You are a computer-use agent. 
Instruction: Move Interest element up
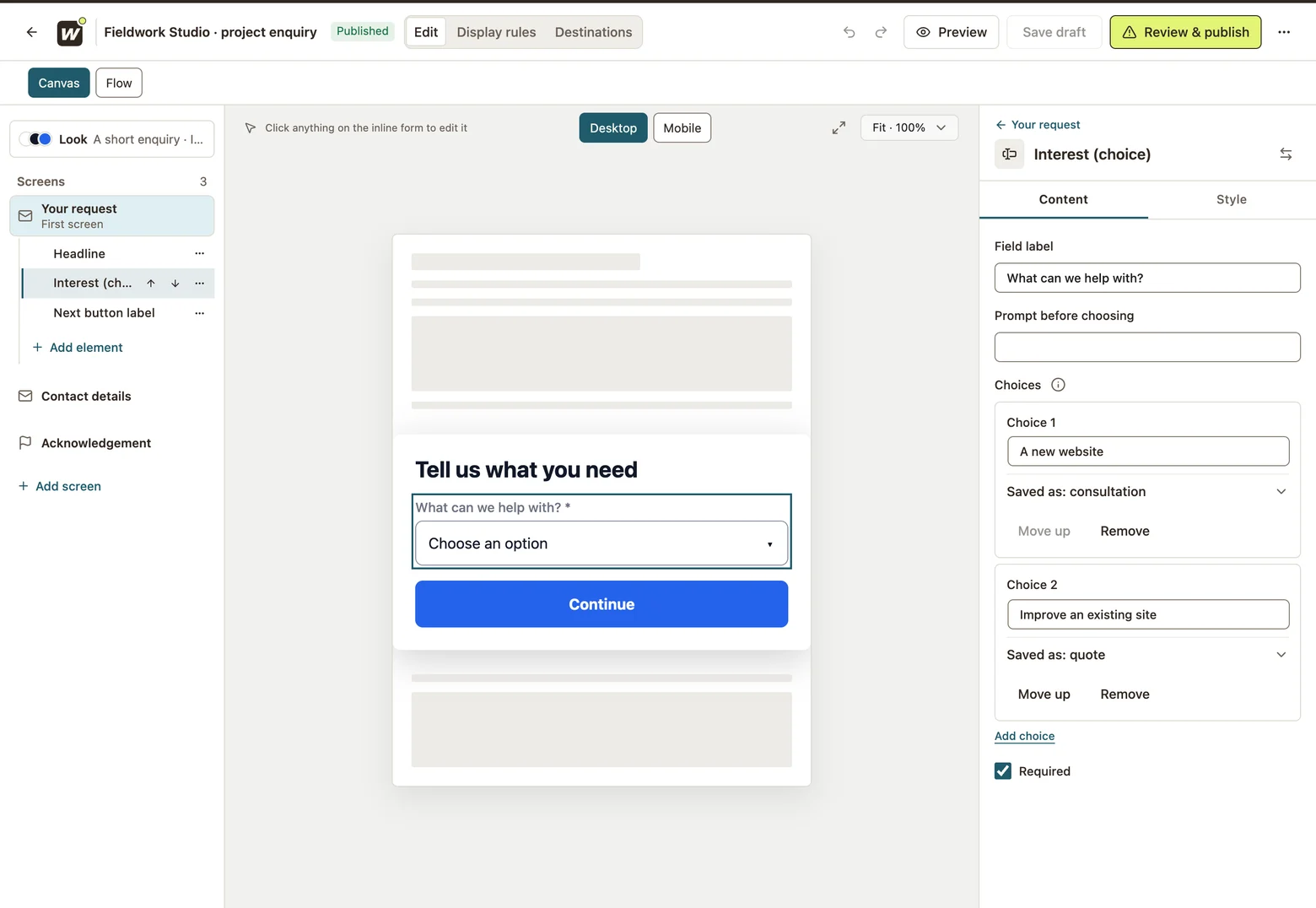[x=151, y=284]
